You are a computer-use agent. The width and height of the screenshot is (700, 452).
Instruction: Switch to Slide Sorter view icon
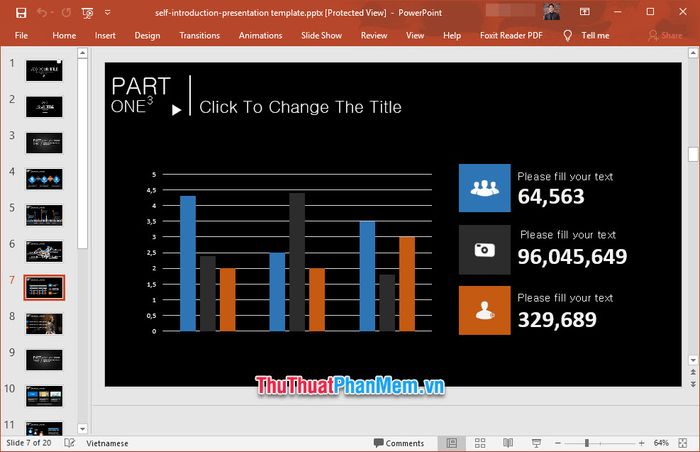[x=480, y=443]
